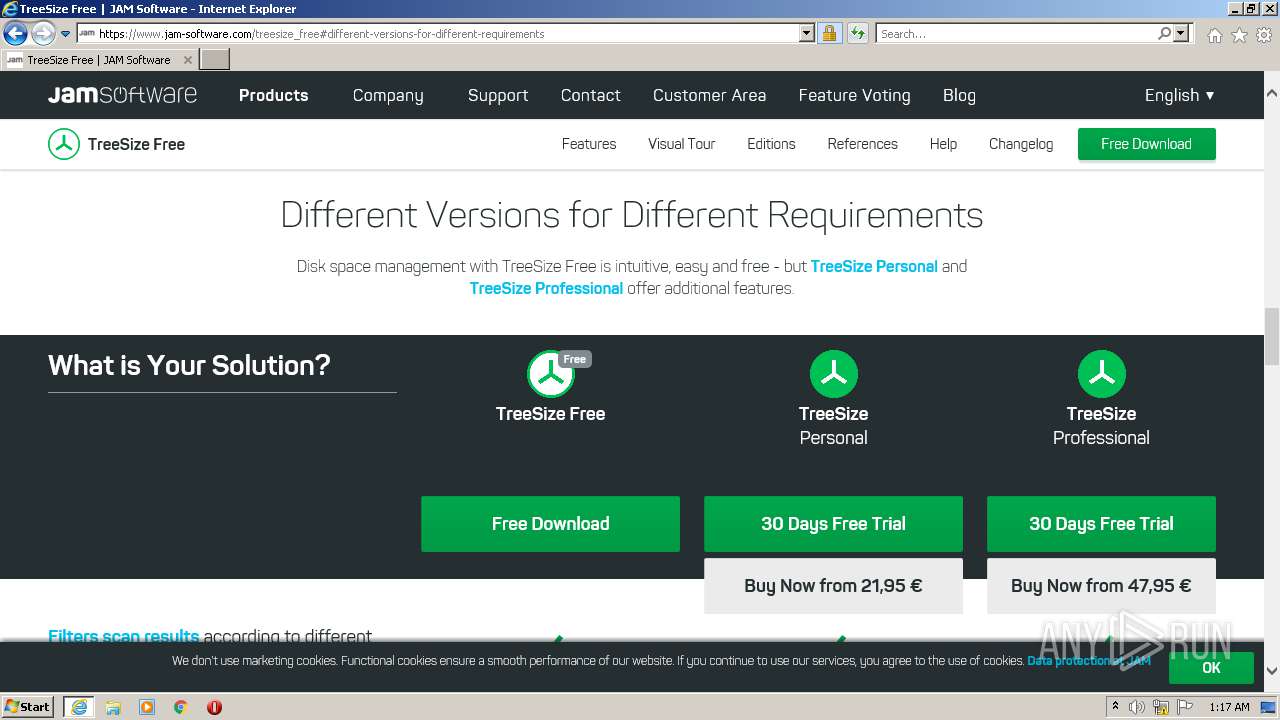The image size is (1280, 720).
Task: Open a new blank tab
Action: pos(215,59)
